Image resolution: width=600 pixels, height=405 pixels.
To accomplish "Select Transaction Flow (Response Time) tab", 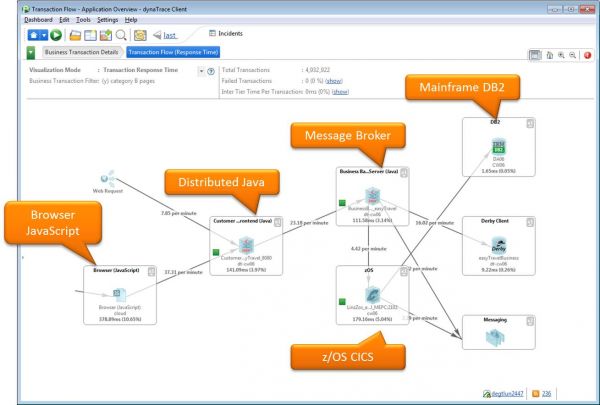I will click(173, 52).
